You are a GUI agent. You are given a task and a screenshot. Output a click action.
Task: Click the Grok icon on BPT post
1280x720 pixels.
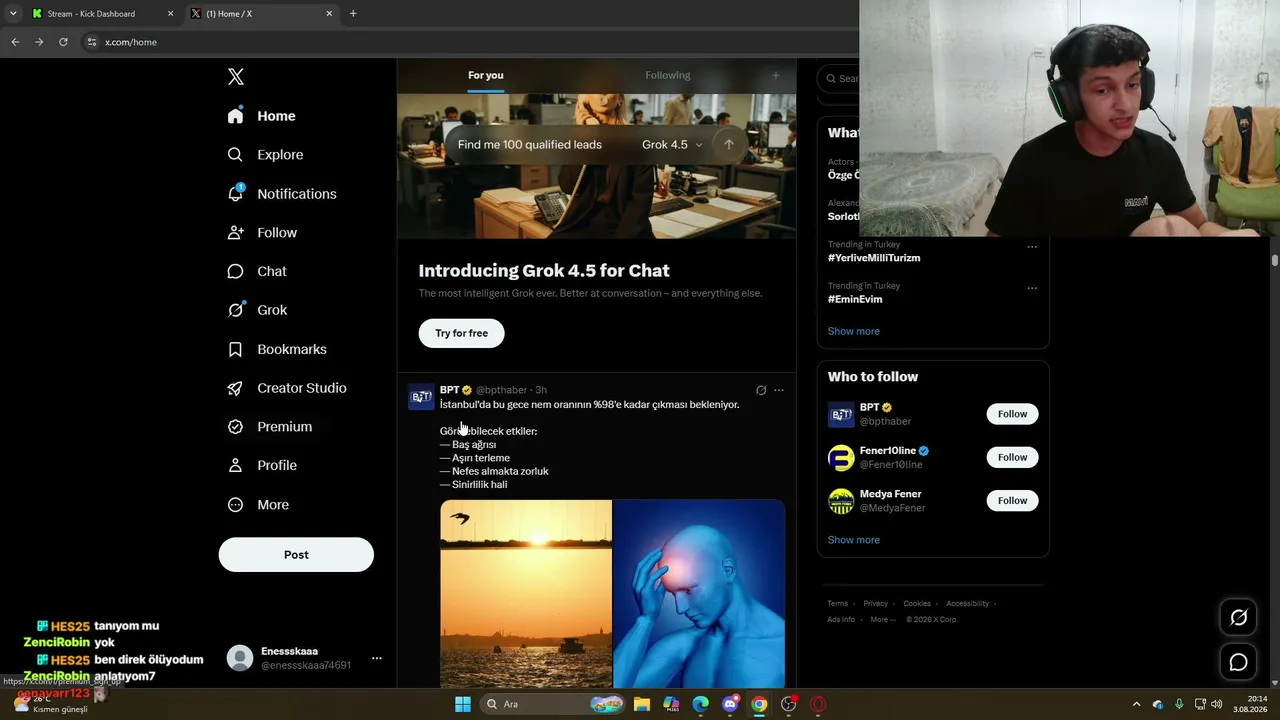coord(761,390)
